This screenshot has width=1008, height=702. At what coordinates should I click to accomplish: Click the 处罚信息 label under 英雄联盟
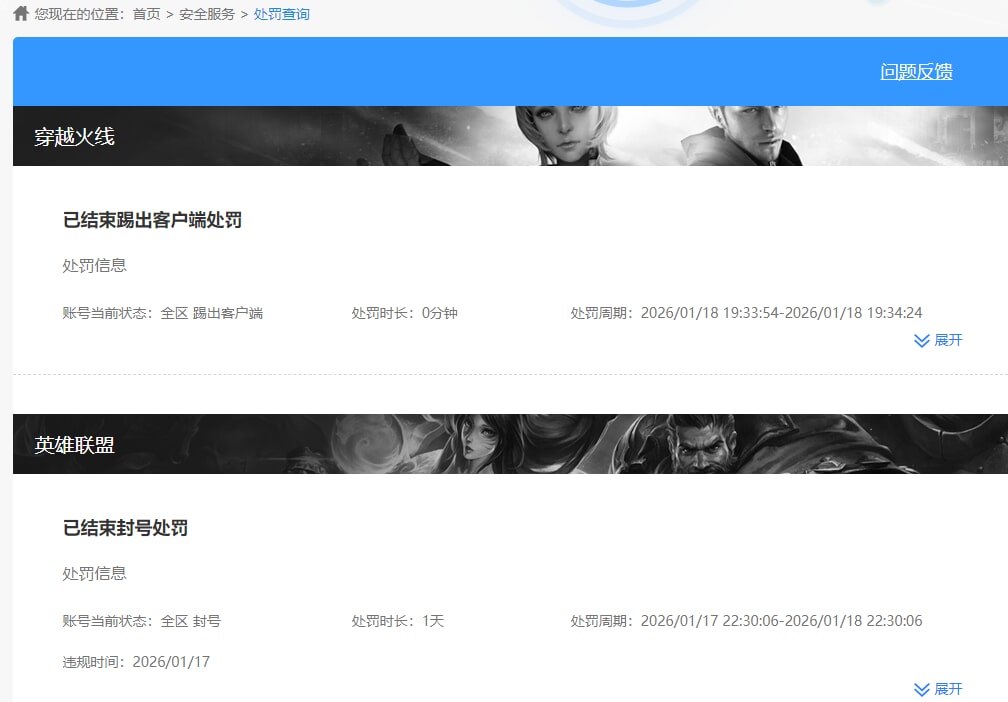point(94,573)
